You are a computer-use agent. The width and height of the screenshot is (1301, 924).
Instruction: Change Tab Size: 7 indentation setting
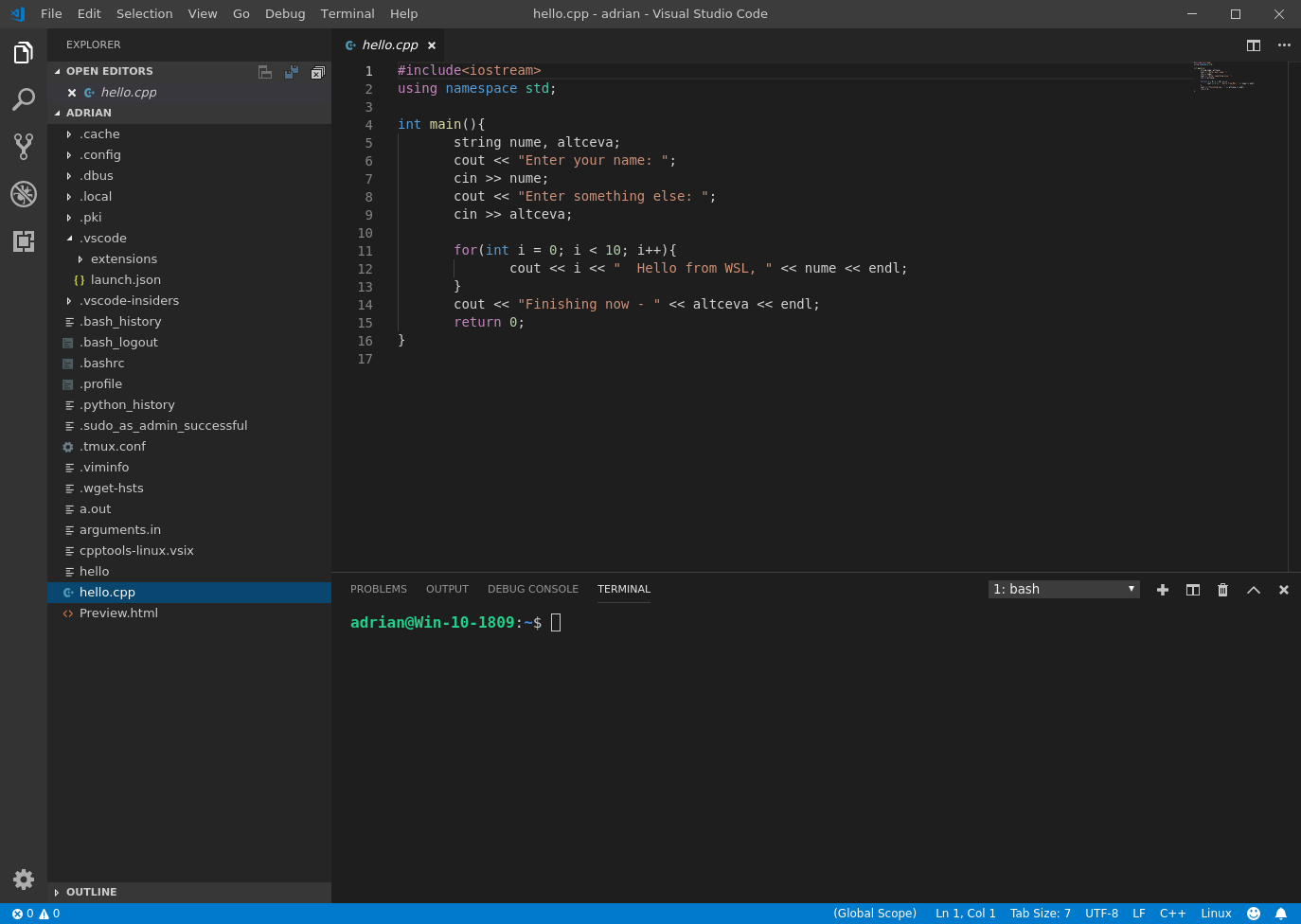(1041, 914)
